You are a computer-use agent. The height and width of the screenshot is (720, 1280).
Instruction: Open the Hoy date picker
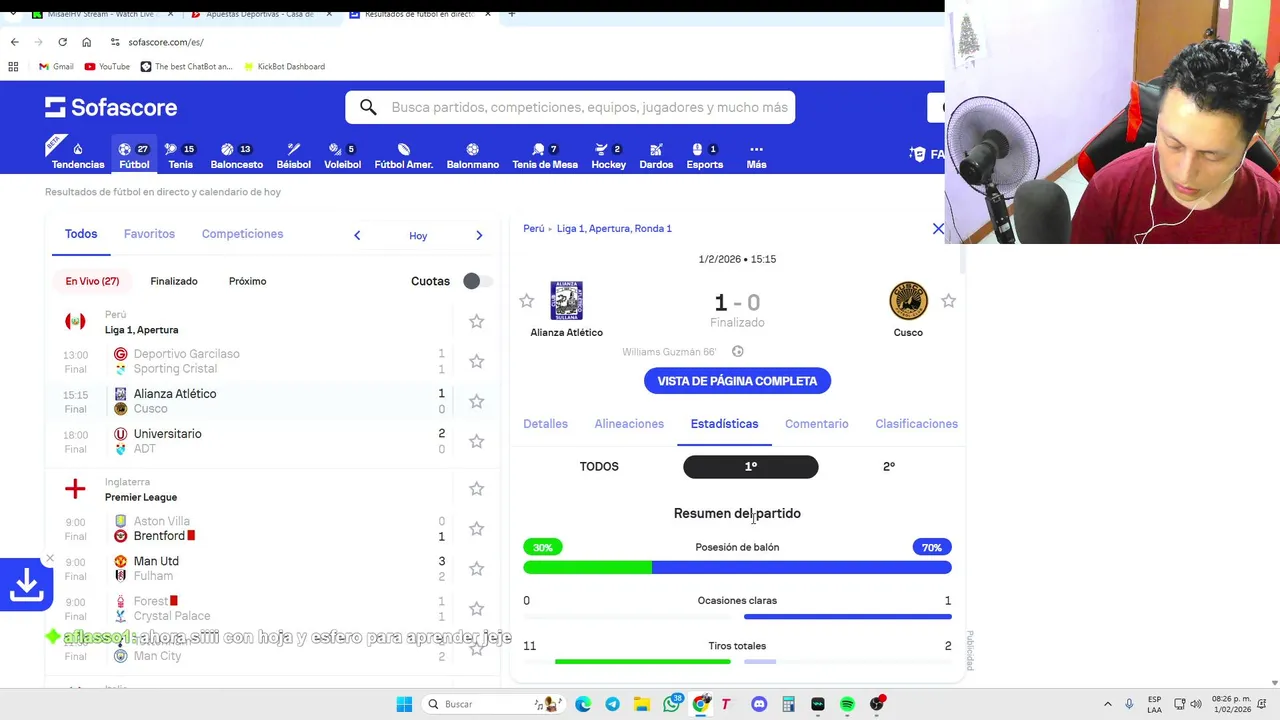418,236
